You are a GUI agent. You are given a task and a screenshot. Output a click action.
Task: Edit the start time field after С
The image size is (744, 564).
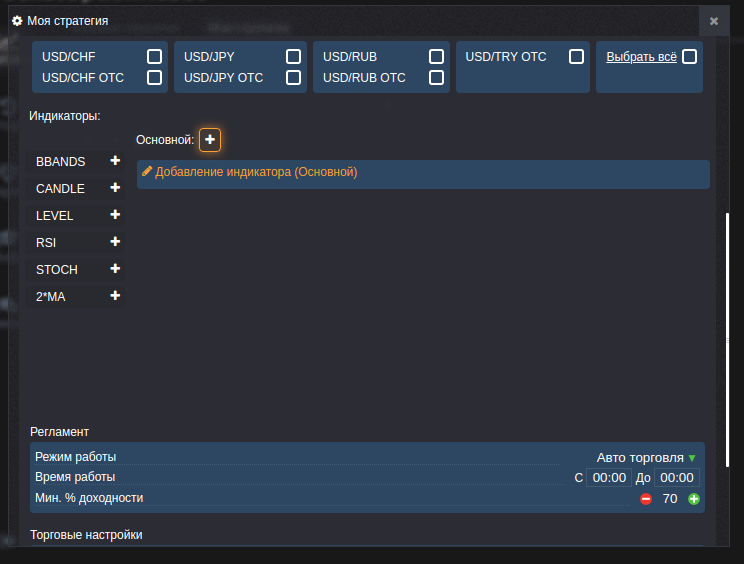609,478
